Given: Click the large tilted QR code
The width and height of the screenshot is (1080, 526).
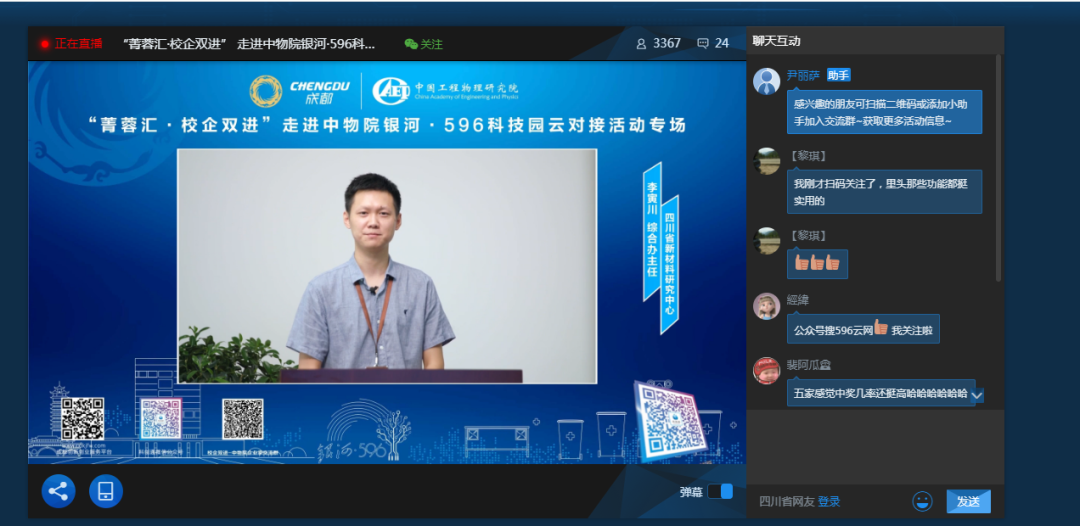Looking at the screenshot, I should tap(670, 421).
